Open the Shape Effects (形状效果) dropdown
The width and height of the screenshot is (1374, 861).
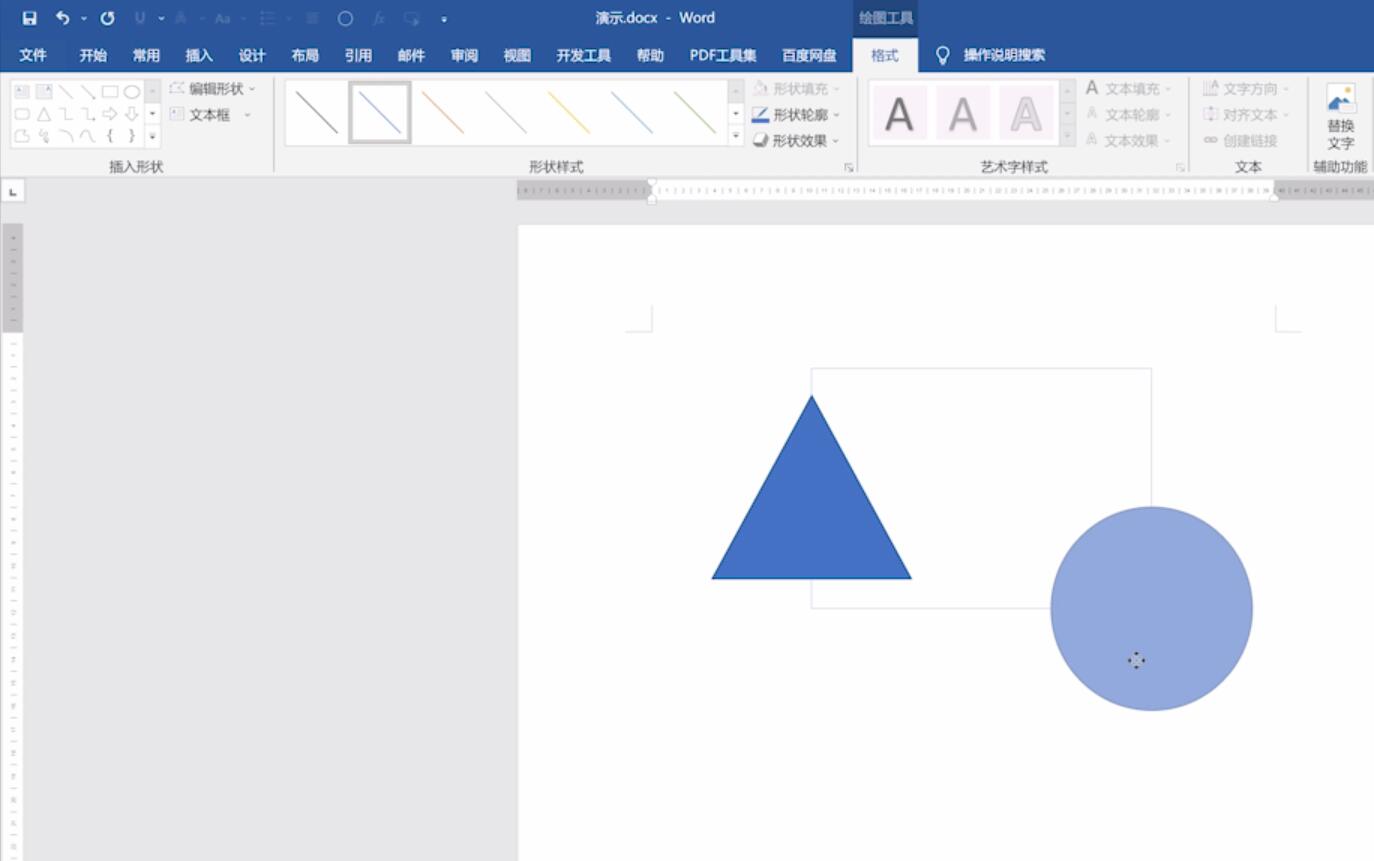797,141
